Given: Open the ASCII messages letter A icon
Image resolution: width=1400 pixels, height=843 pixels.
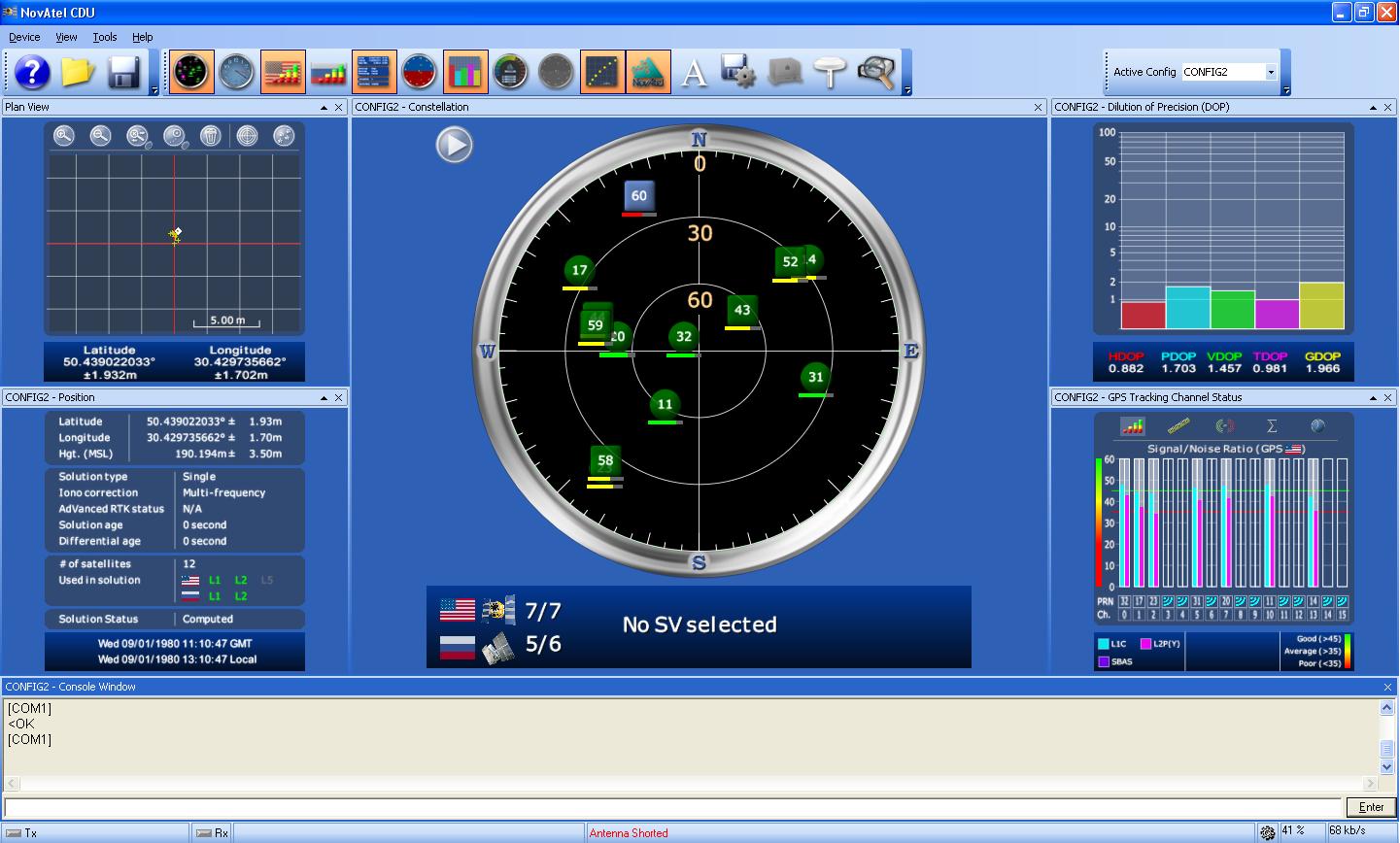Looking at the screenshot, I should 694,72.
